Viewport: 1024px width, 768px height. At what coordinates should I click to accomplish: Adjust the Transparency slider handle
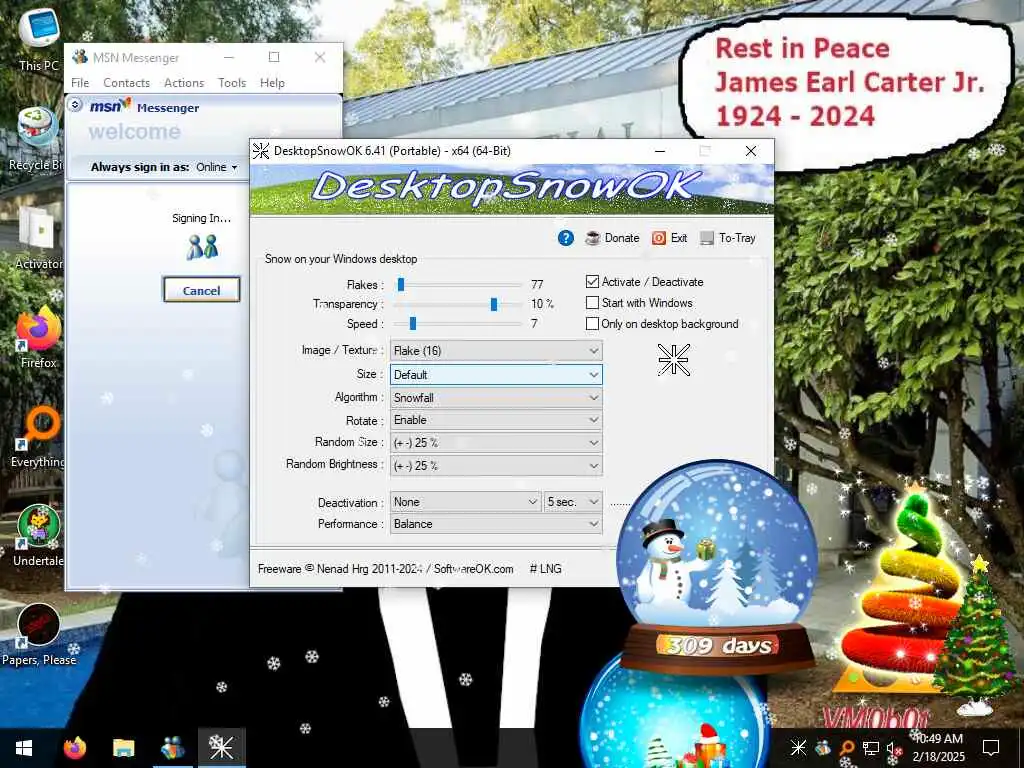494,304
